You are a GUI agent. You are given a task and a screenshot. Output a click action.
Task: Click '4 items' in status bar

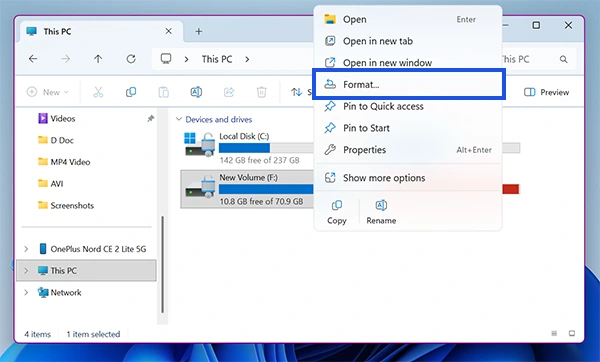38,334
